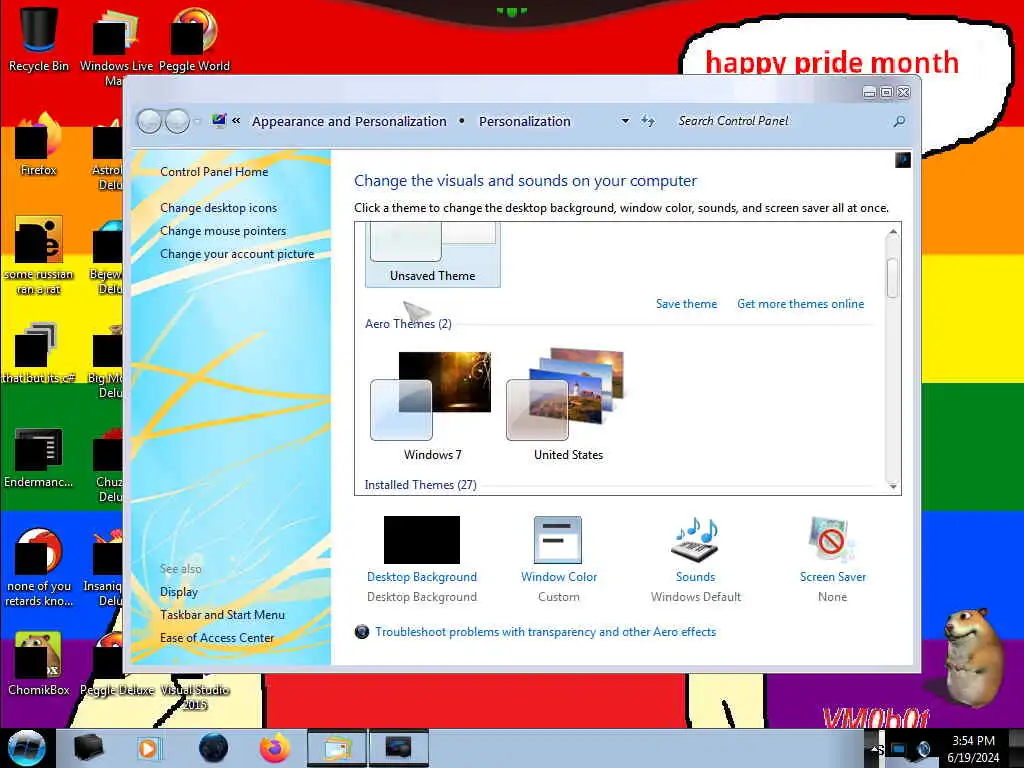Click Get more themes online link
This screenshot has height=768, width=1024.
pyautogui.click(x=801, y=304)
